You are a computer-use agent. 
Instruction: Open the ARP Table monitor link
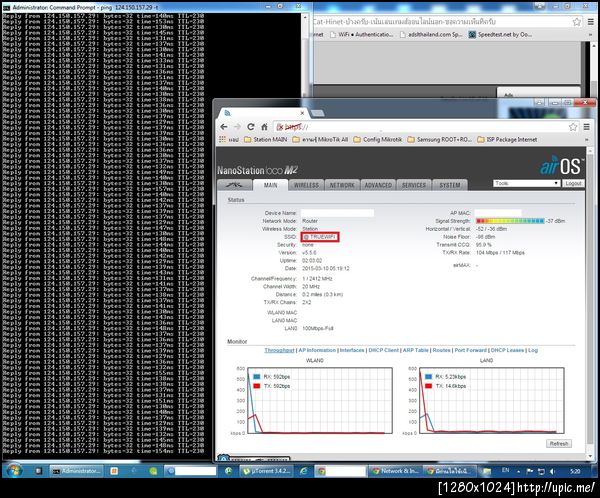tap(416, 350)
